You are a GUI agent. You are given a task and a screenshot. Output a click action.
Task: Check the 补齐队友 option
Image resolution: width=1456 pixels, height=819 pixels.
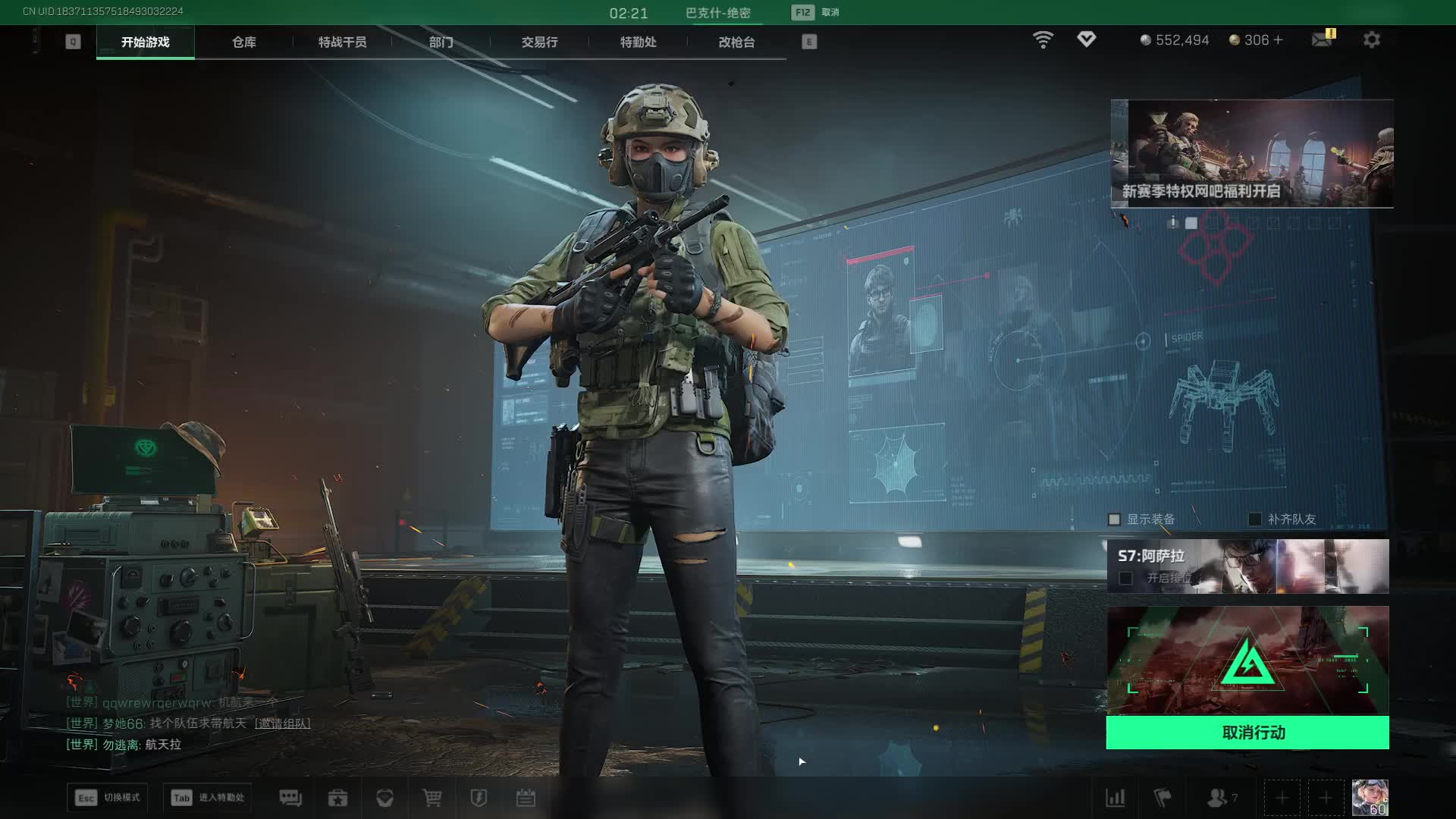(x=1255, y=519)
